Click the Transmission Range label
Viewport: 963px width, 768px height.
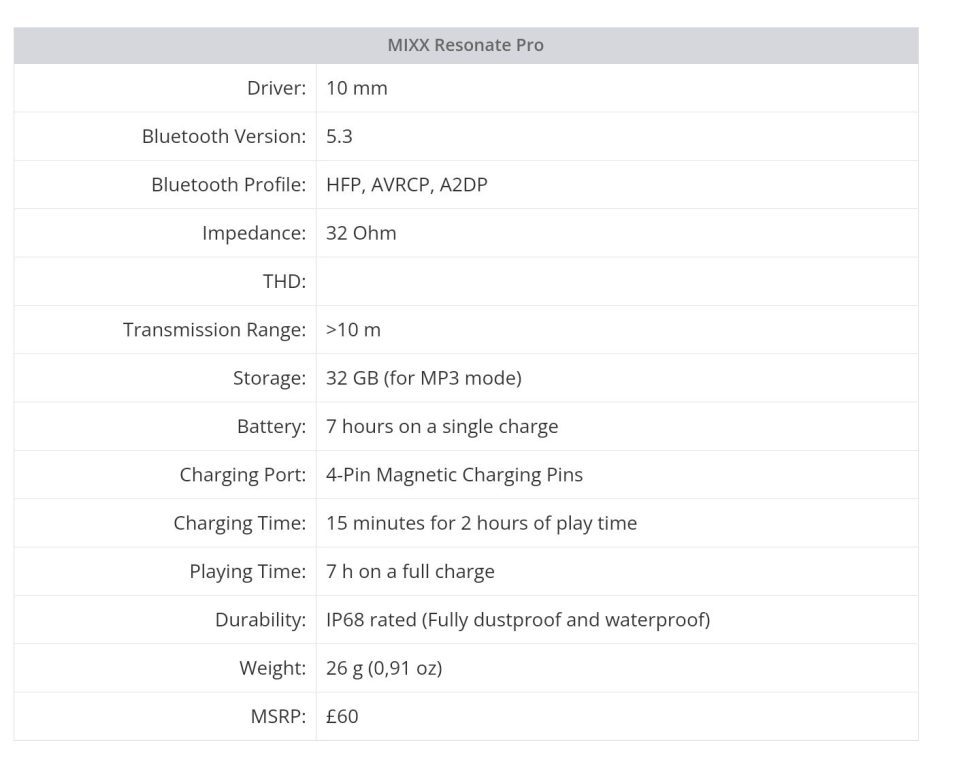214,330
